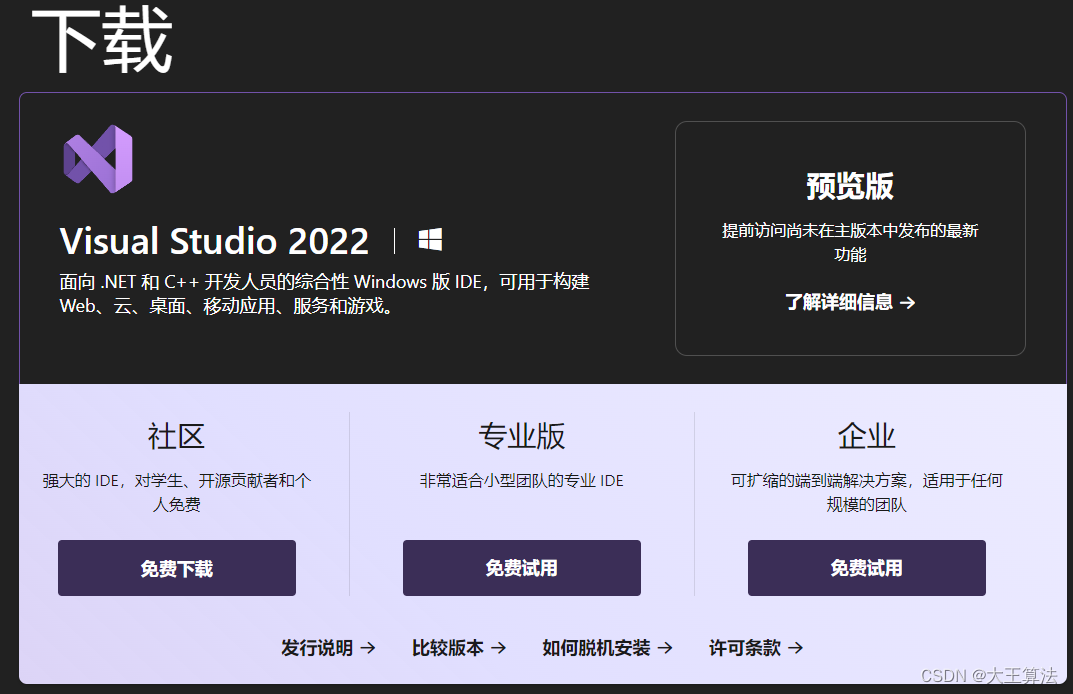
Task: Click 免费下载 button under 社区
Action: click(177, 568)
